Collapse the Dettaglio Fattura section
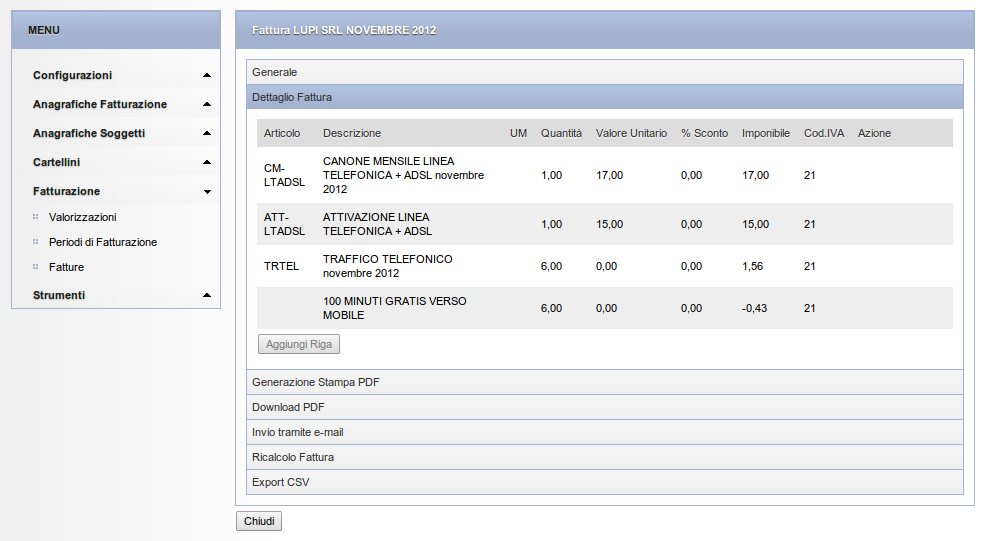 [x=605, y=97]
